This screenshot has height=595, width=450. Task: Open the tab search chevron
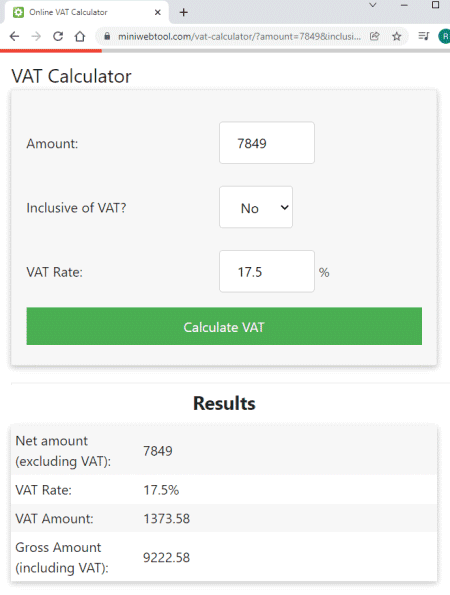point(373,5)
